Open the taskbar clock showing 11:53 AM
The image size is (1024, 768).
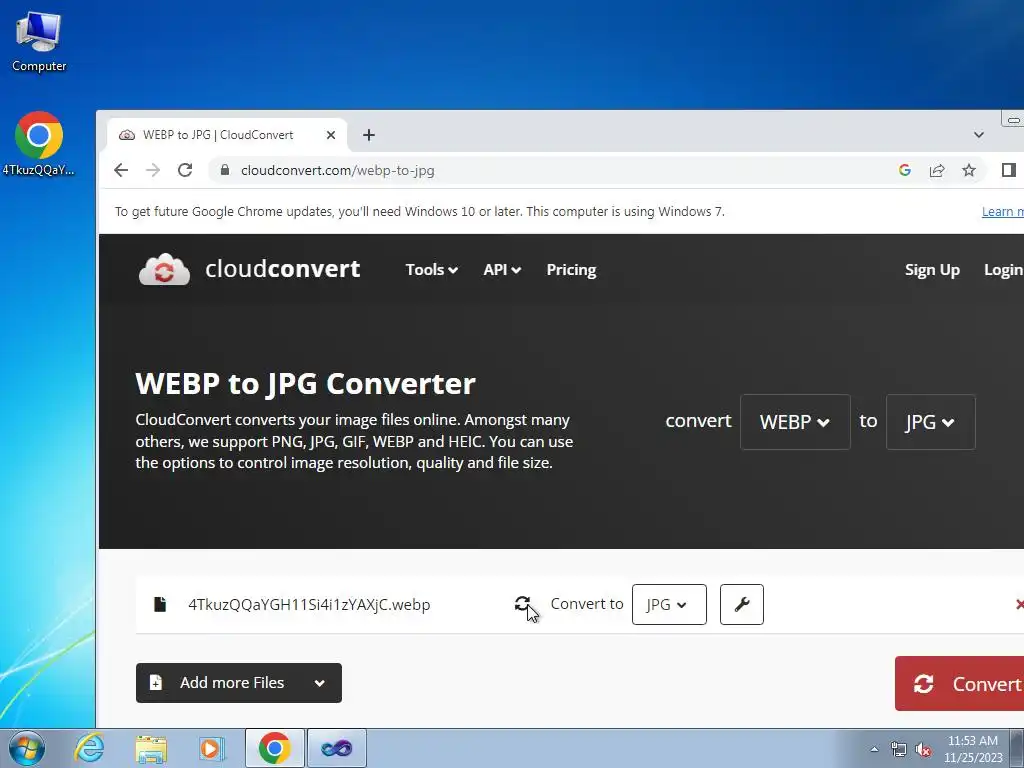coord(972,749)
